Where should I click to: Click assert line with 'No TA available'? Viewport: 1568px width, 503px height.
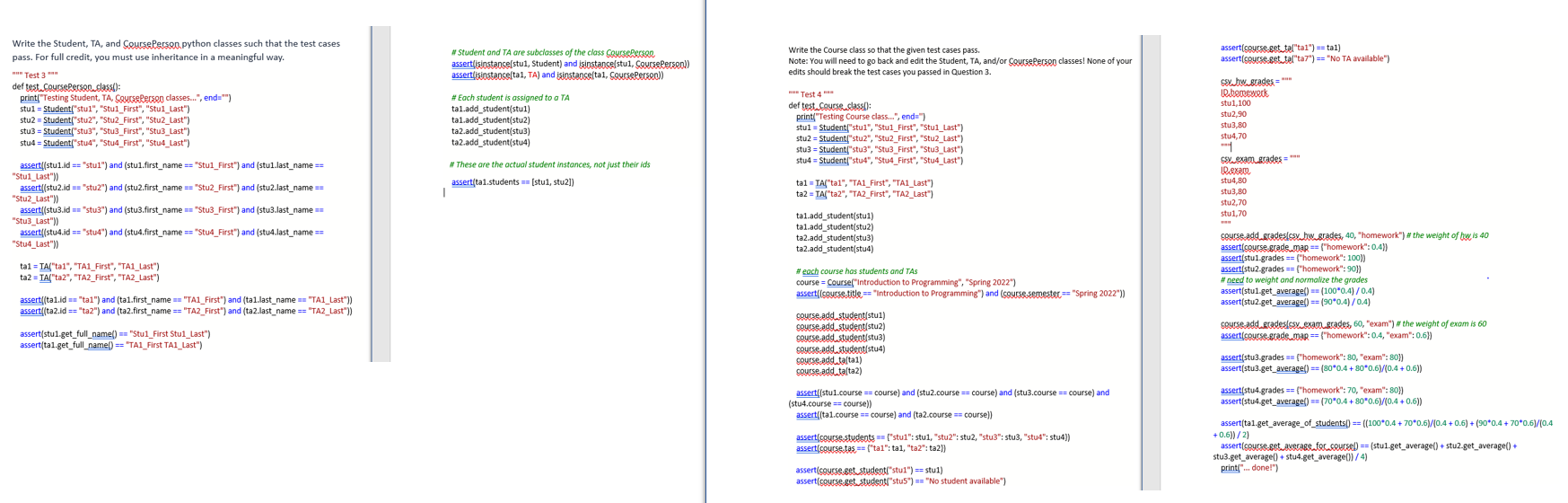[x=1305, y=58]
